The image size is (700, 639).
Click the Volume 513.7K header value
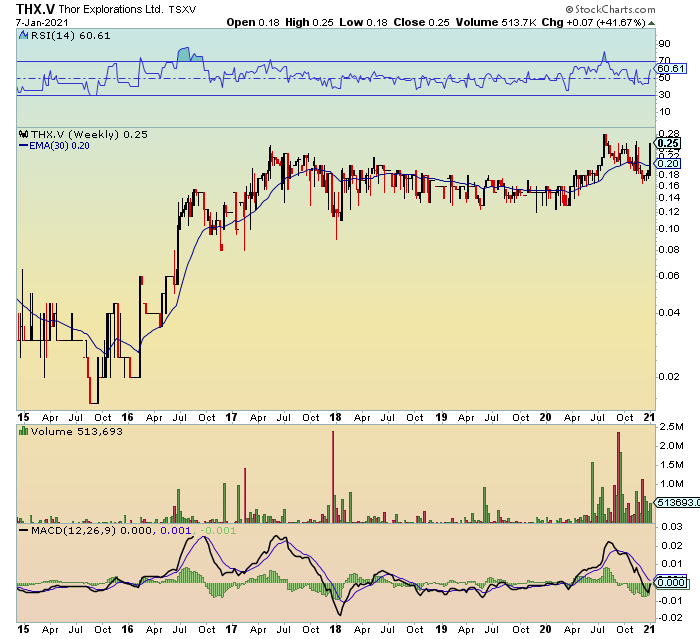click(x=496, y=22)
